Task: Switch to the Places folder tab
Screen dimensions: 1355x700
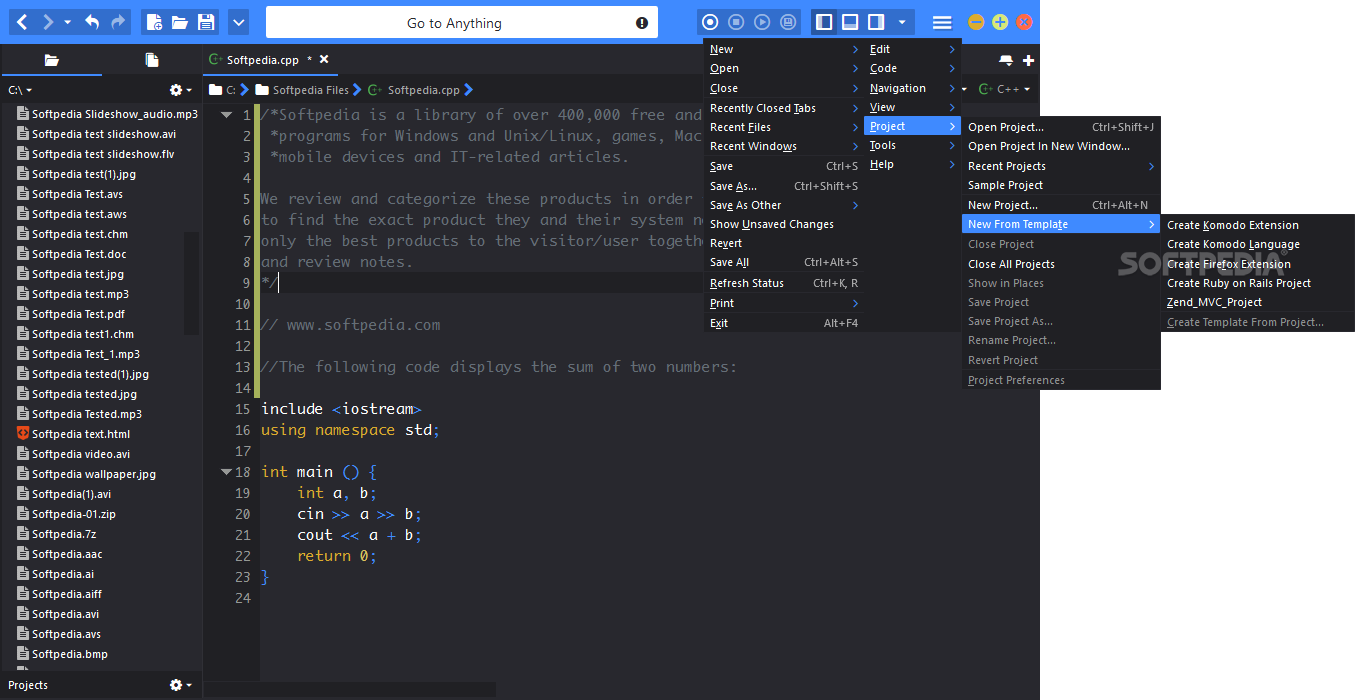Action: tap(51, 60)
